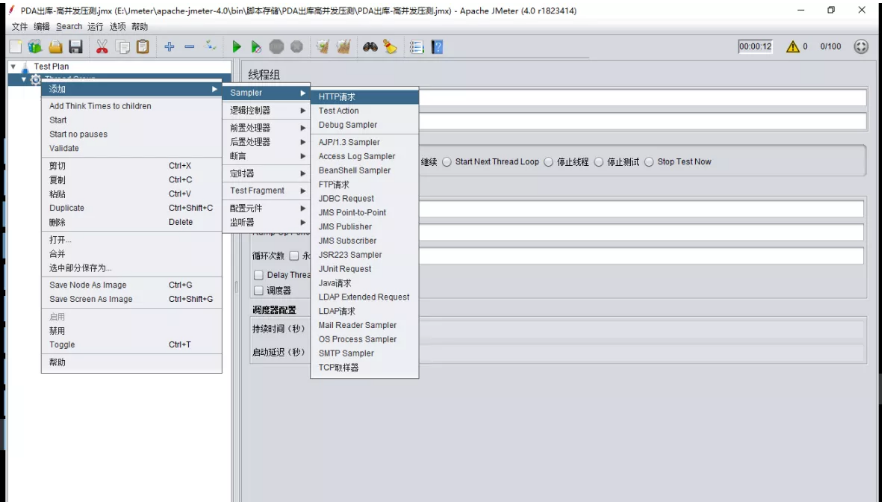This screenshot has height=502, width=882.
Task: Click the Cut scissors icon
Action: [102, 47]
